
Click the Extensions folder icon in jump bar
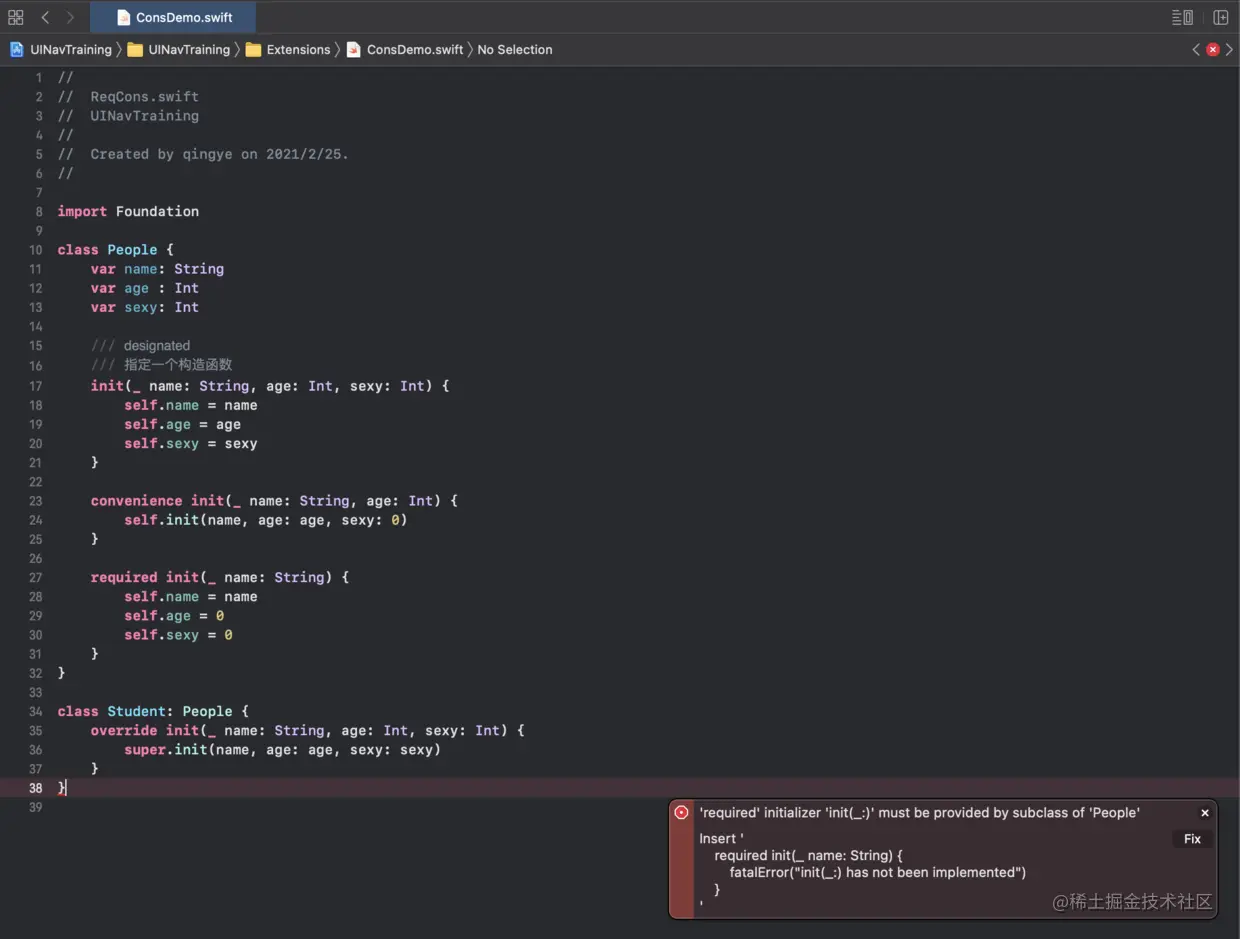(253, 49)
